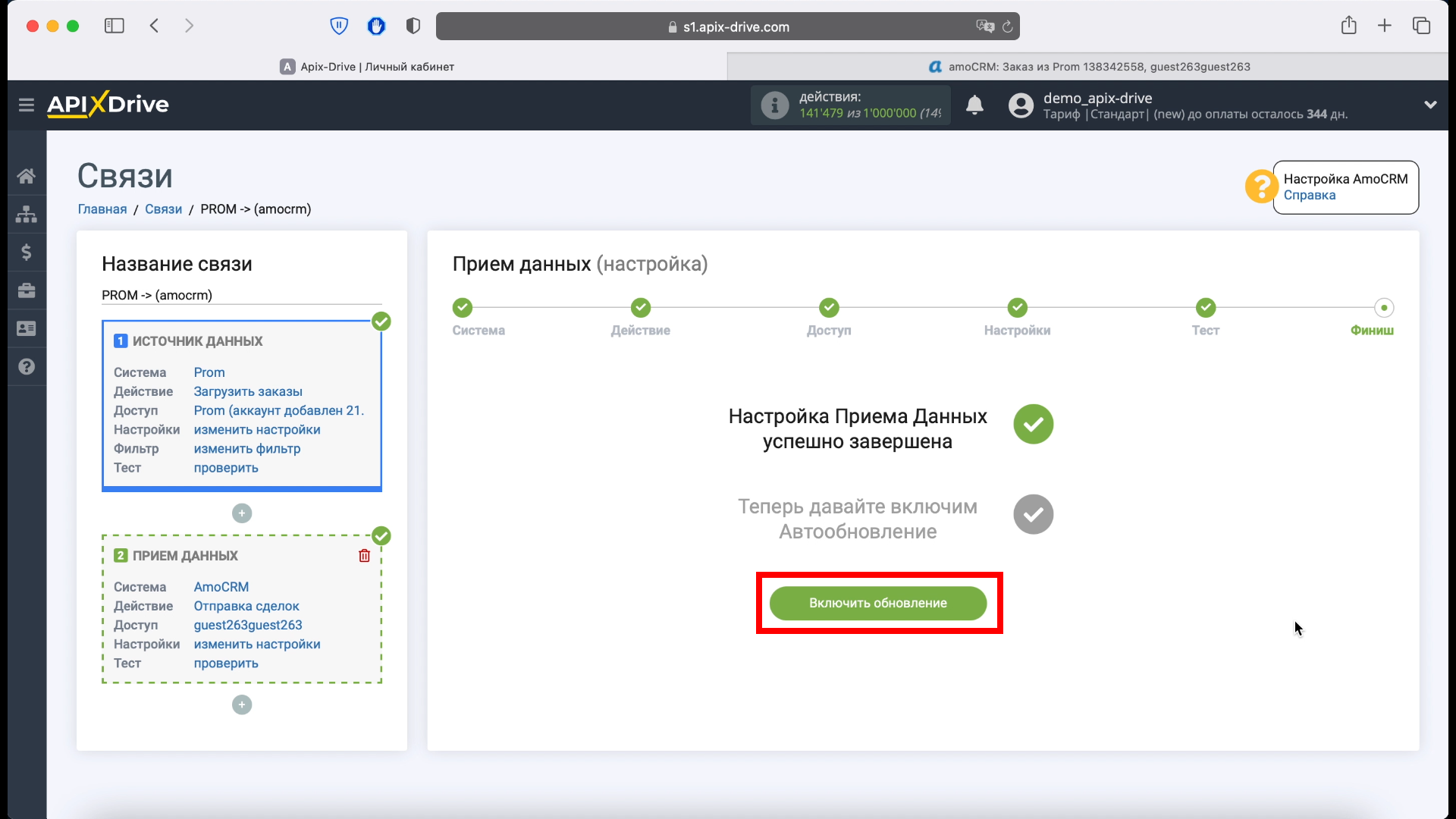Image resolution: width=1456 pixels, height=819 pixels.
Task: Show Safari tab overview
Action: click(1421, 26)
